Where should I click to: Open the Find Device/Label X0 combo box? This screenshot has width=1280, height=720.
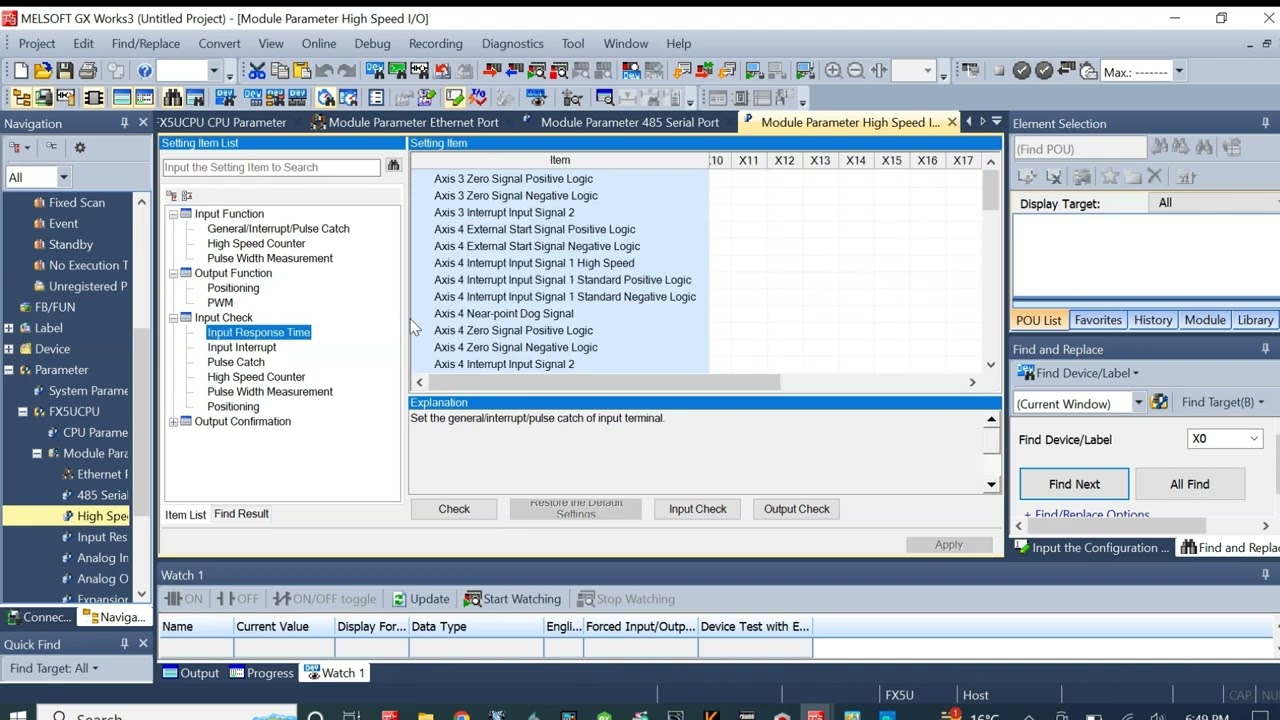[x=1224, y=439]
